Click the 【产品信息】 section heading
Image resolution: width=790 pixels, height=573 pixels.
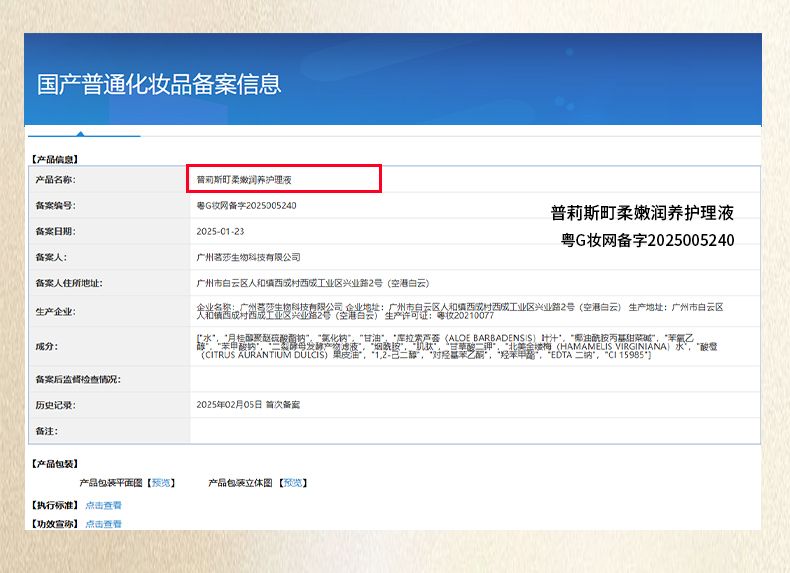pos(55,159)
